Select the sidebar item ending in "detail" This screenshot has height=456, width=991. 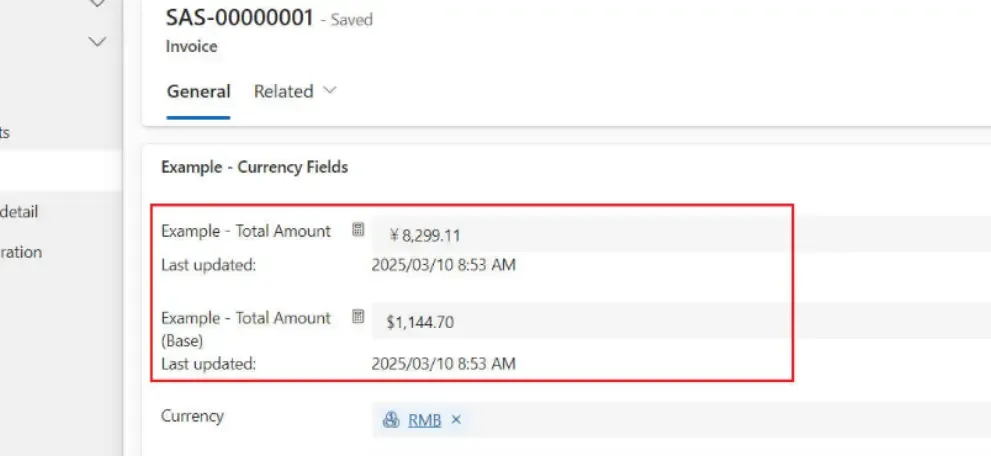pyautogui.click(x=20, y=211)
